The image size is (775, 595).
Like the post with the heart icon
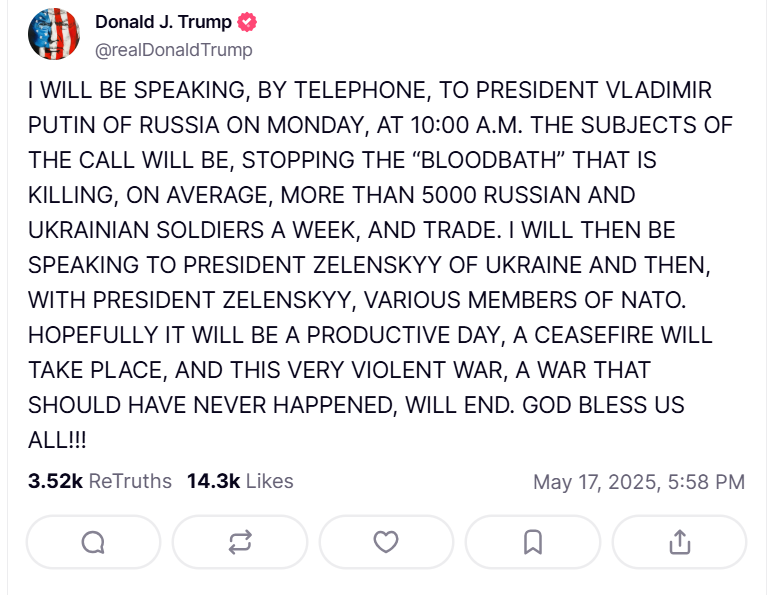(386, 542)
